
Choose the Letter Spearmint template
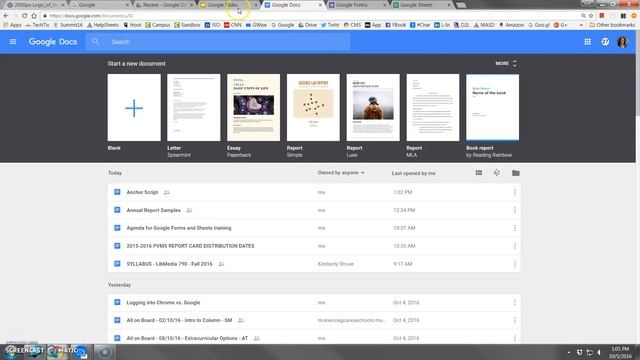193,108
